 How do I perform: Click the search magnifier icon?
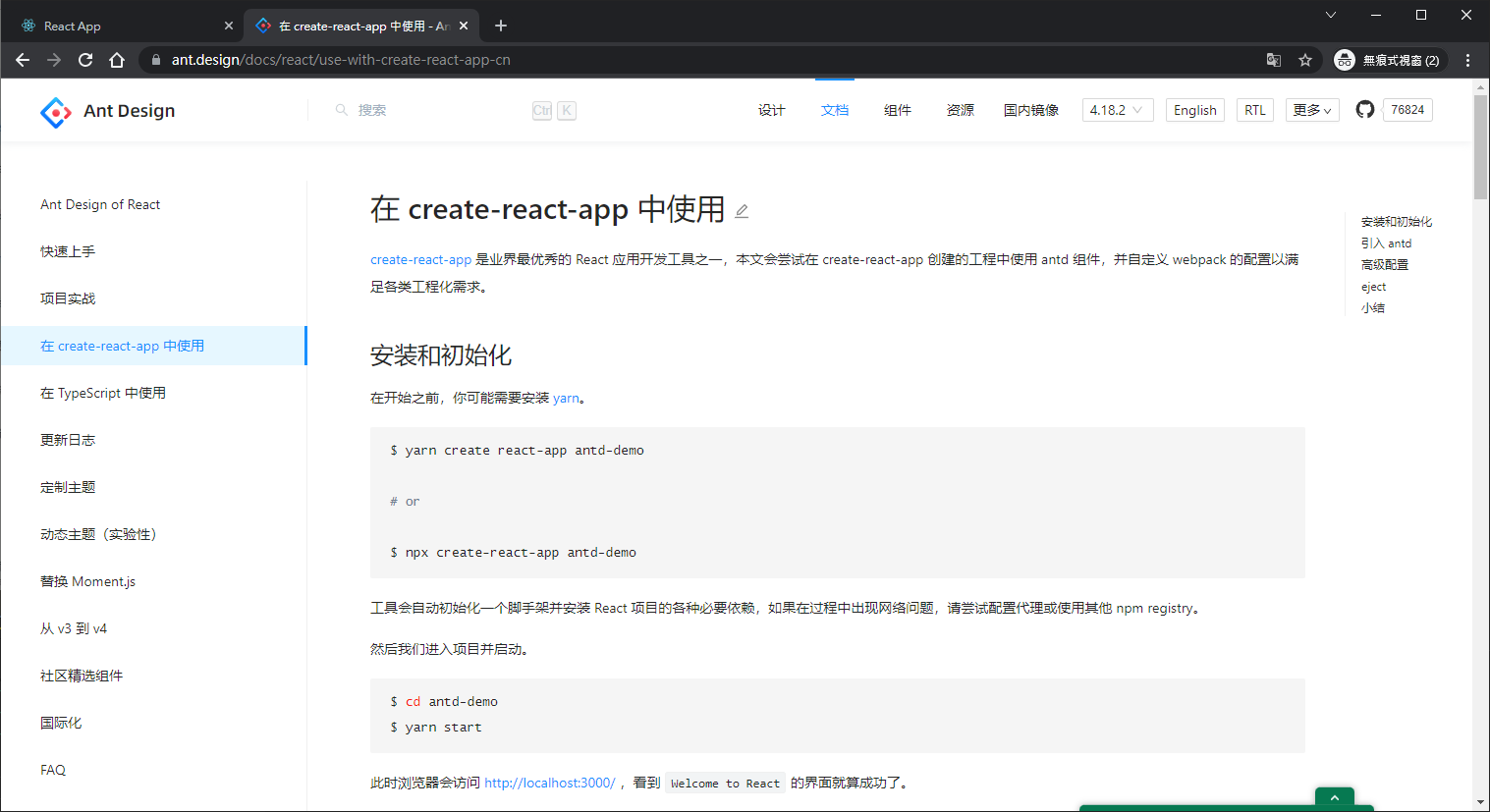coord(342,110)
